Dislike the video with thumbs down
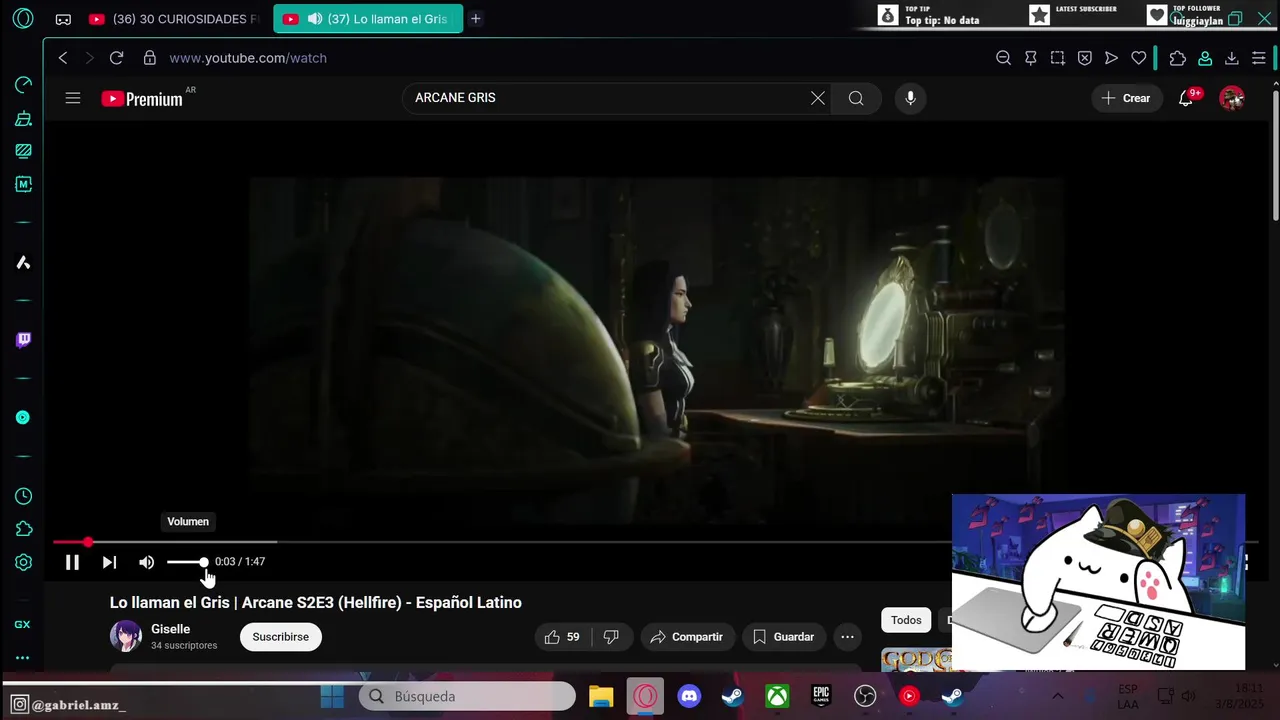The image size is (1280, 720). (x=611, y=637)
